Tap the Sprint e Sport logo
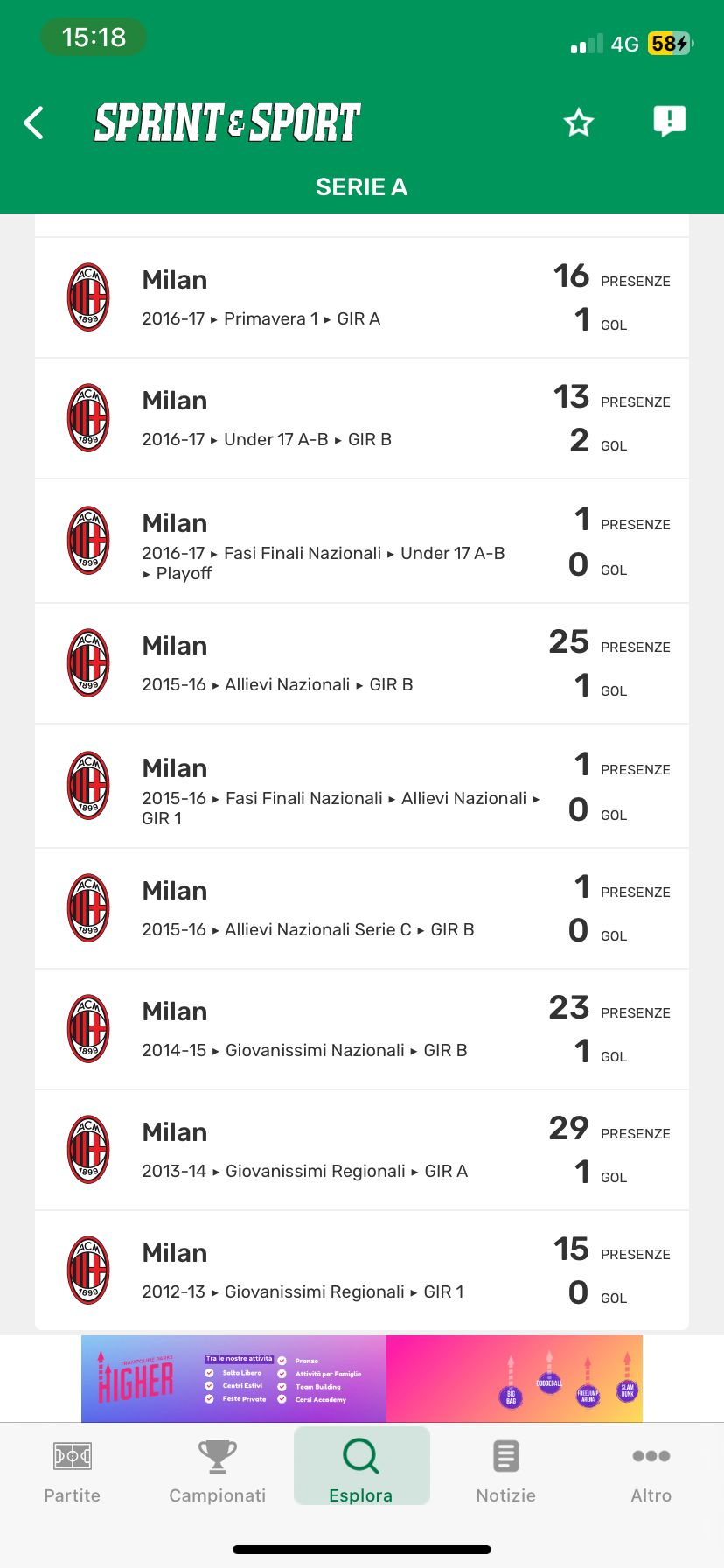The height and width of the screenshot is (1568, 724). (227, 122)
